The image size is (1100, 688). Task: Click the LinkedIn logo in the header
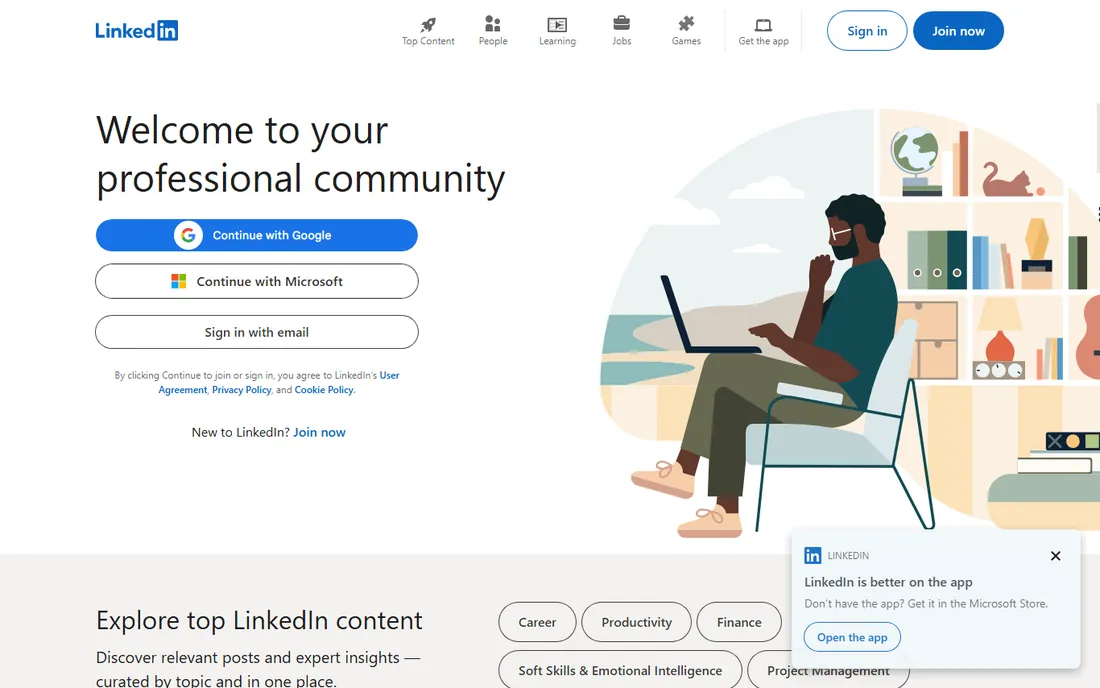(137, 31)
